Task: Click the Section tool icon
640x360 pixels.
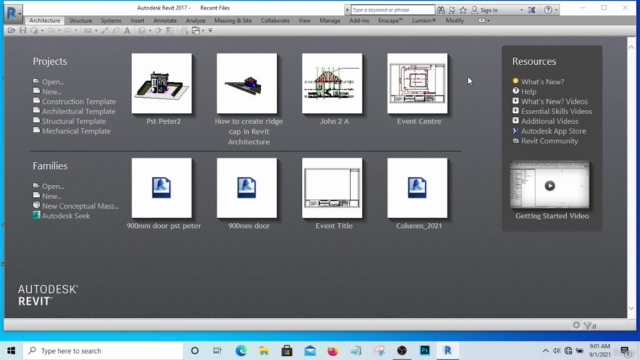Action: (x=158, y=31)
